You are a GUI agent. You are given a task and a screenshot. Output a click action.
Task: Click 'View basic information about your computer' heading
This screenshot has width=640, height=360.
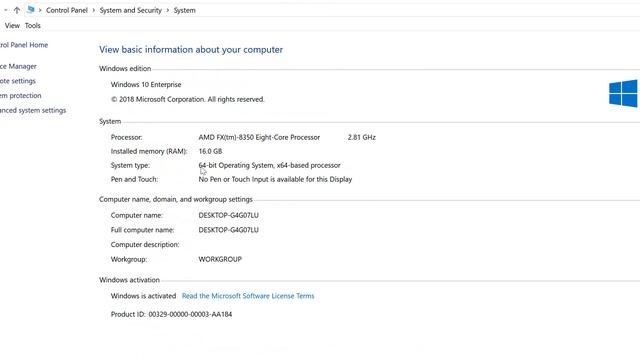click(x=191, y=49)
